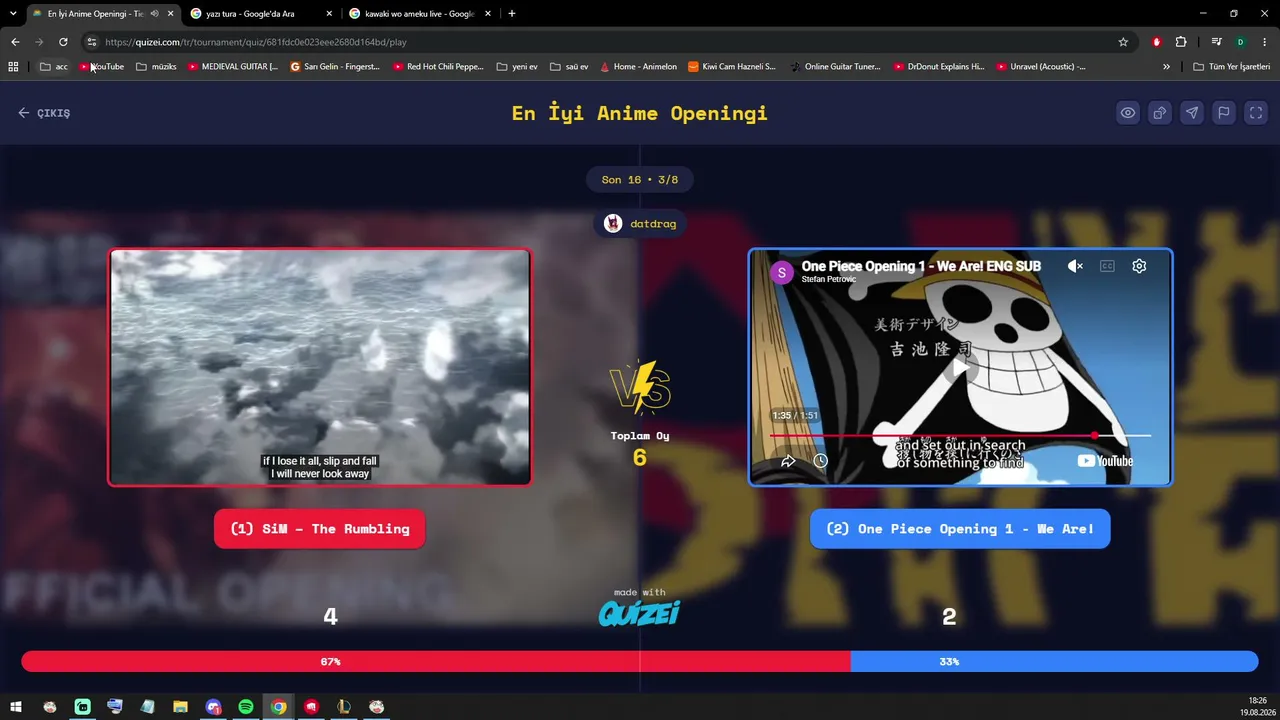Open a new browser tab

click(x=512, y=14)
